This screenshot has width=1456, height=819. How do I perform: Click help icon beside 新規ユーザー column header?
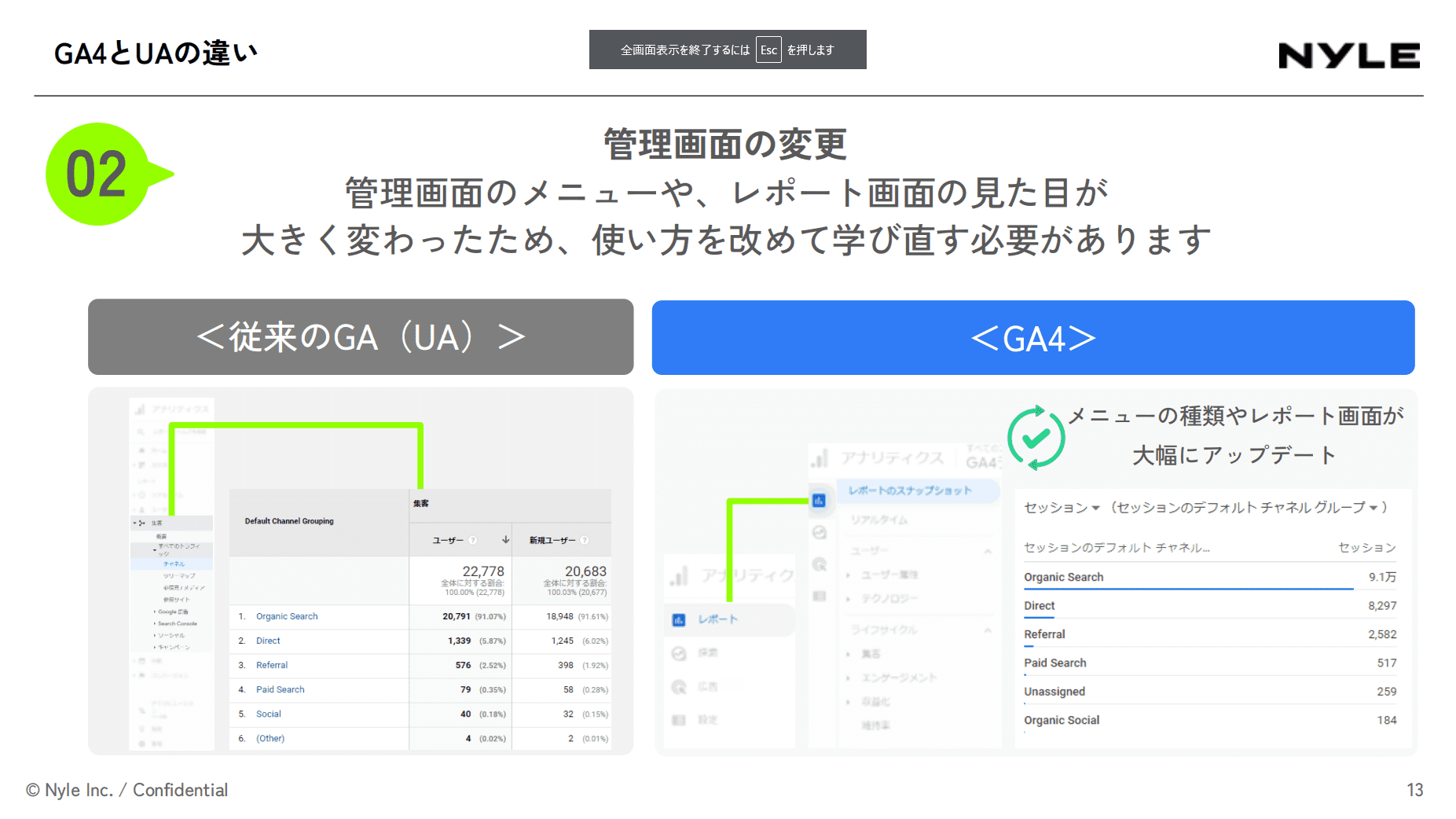585,540
